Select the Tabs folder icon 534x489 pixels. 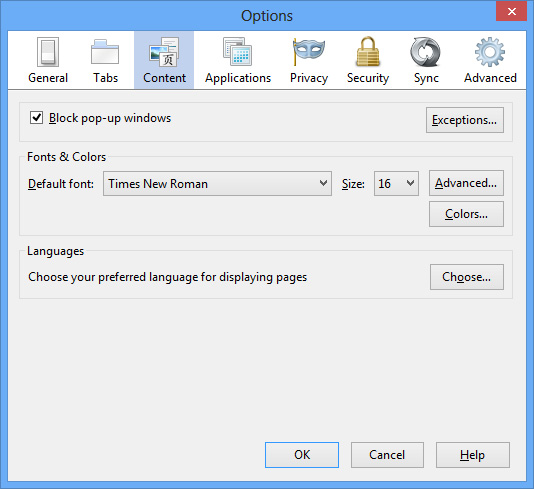point(105,52)
